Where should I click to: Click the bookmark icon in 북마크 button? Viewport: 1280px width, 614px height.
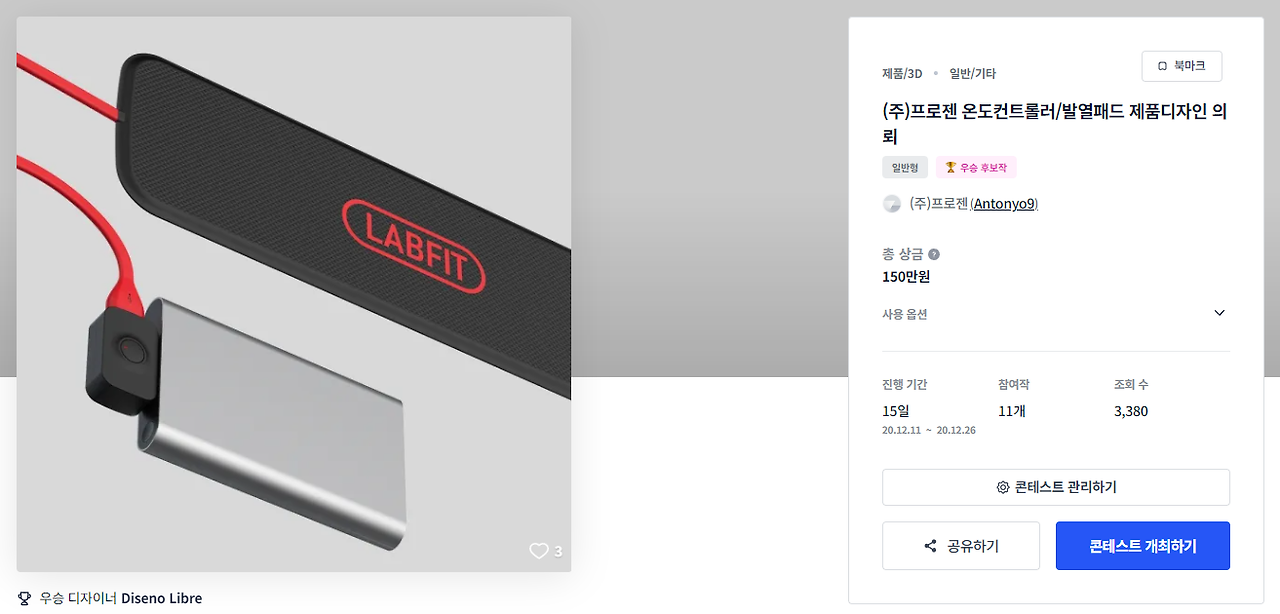tap(1162, 66)
